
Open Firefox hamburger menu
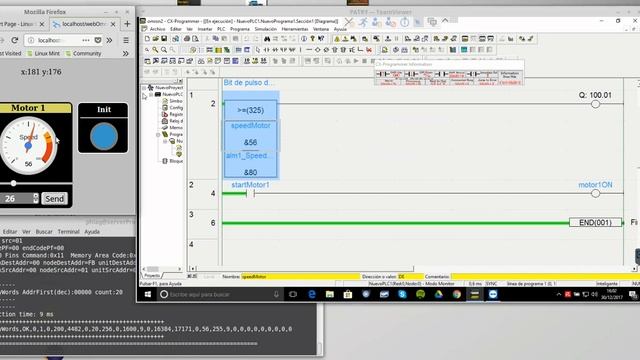tap(126, 40)
